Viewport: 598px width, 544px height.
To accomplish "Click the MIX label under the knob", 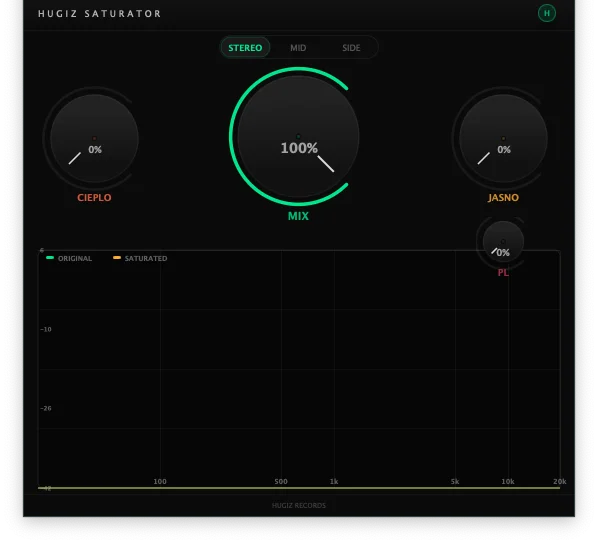I will pyautogui.click(x=298, y=216).
